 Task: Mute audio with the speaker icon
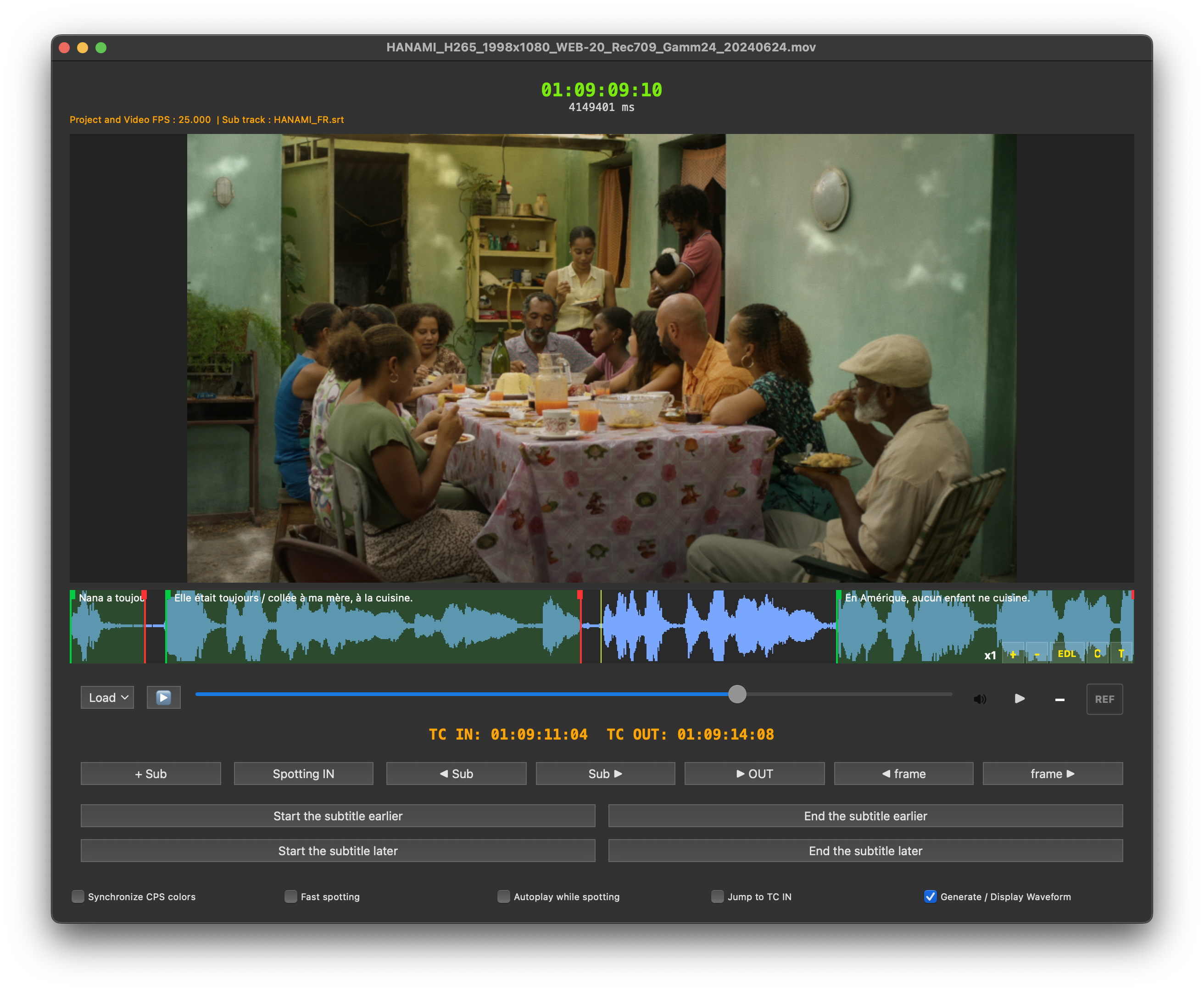980,699
